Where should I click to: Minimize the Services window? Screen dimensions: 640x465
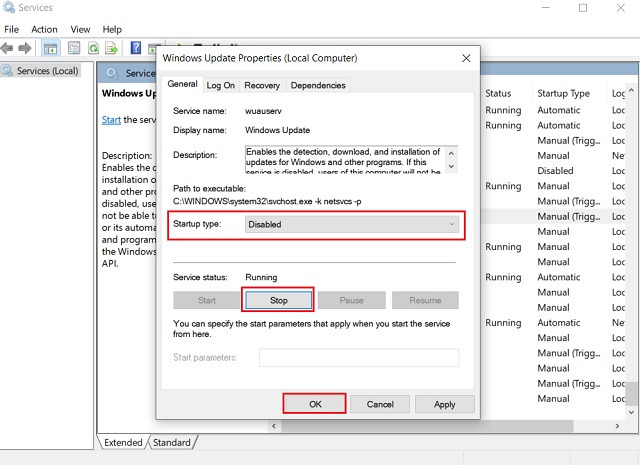coord(546,8)
